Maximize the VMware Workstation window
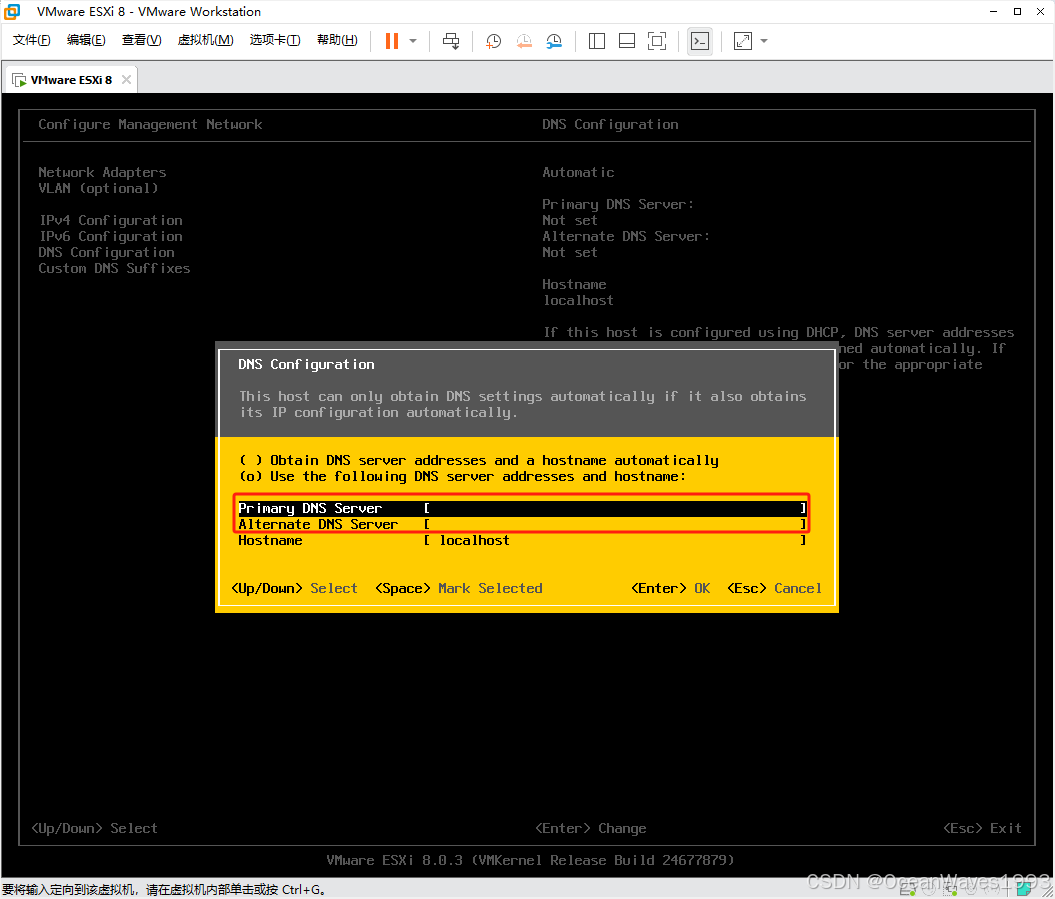1055x899 pixels. [1017, 11]
